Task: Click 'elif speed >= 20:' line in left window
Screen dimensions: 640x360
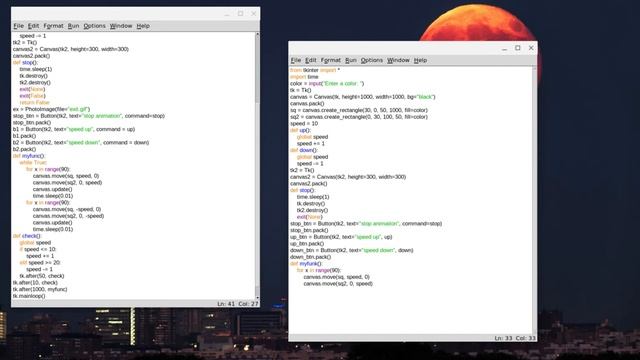Action: tap(40, 262)
